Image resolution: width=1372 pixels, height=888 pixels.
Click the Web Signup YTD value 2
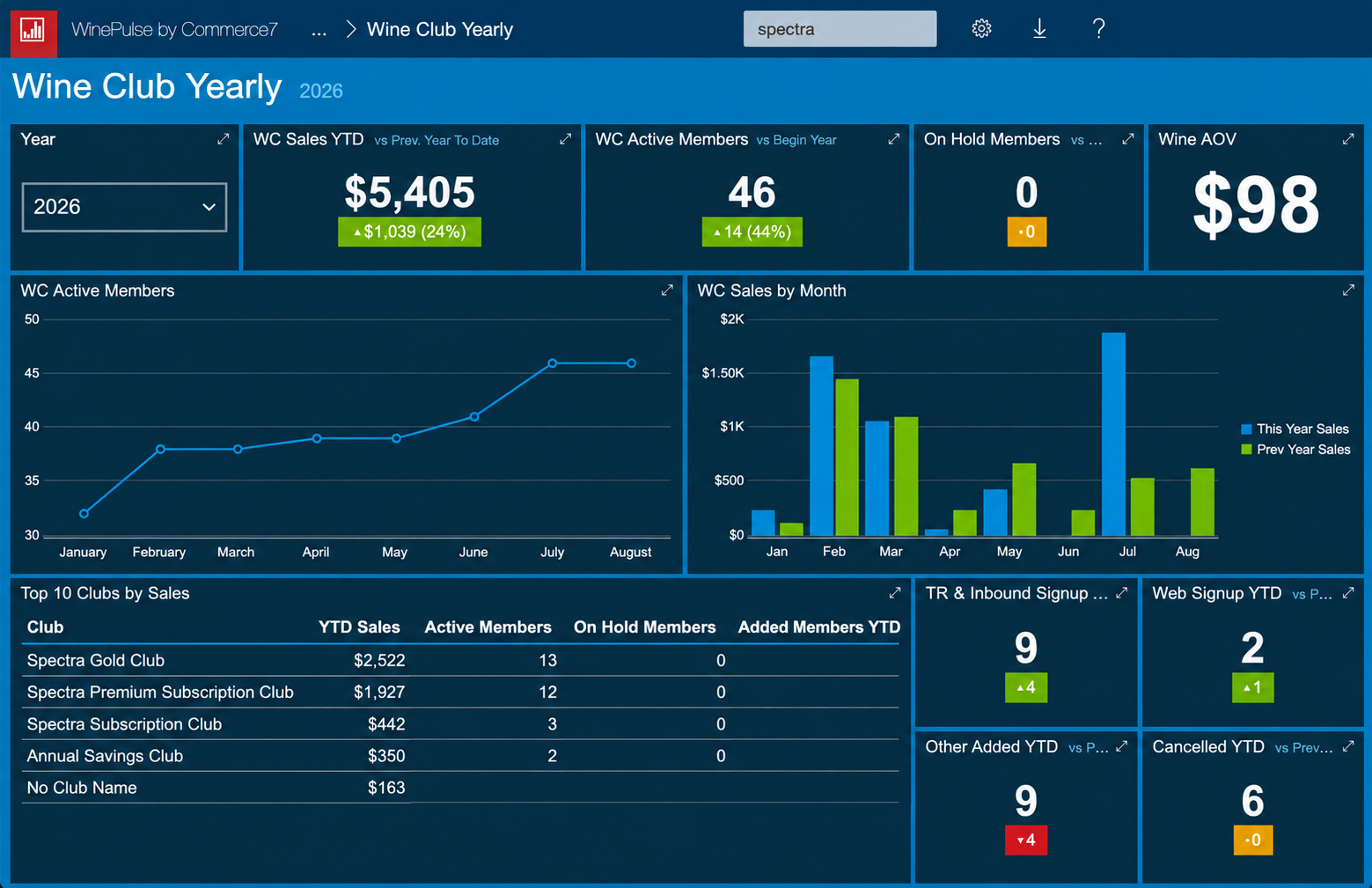pos(1252,649)
